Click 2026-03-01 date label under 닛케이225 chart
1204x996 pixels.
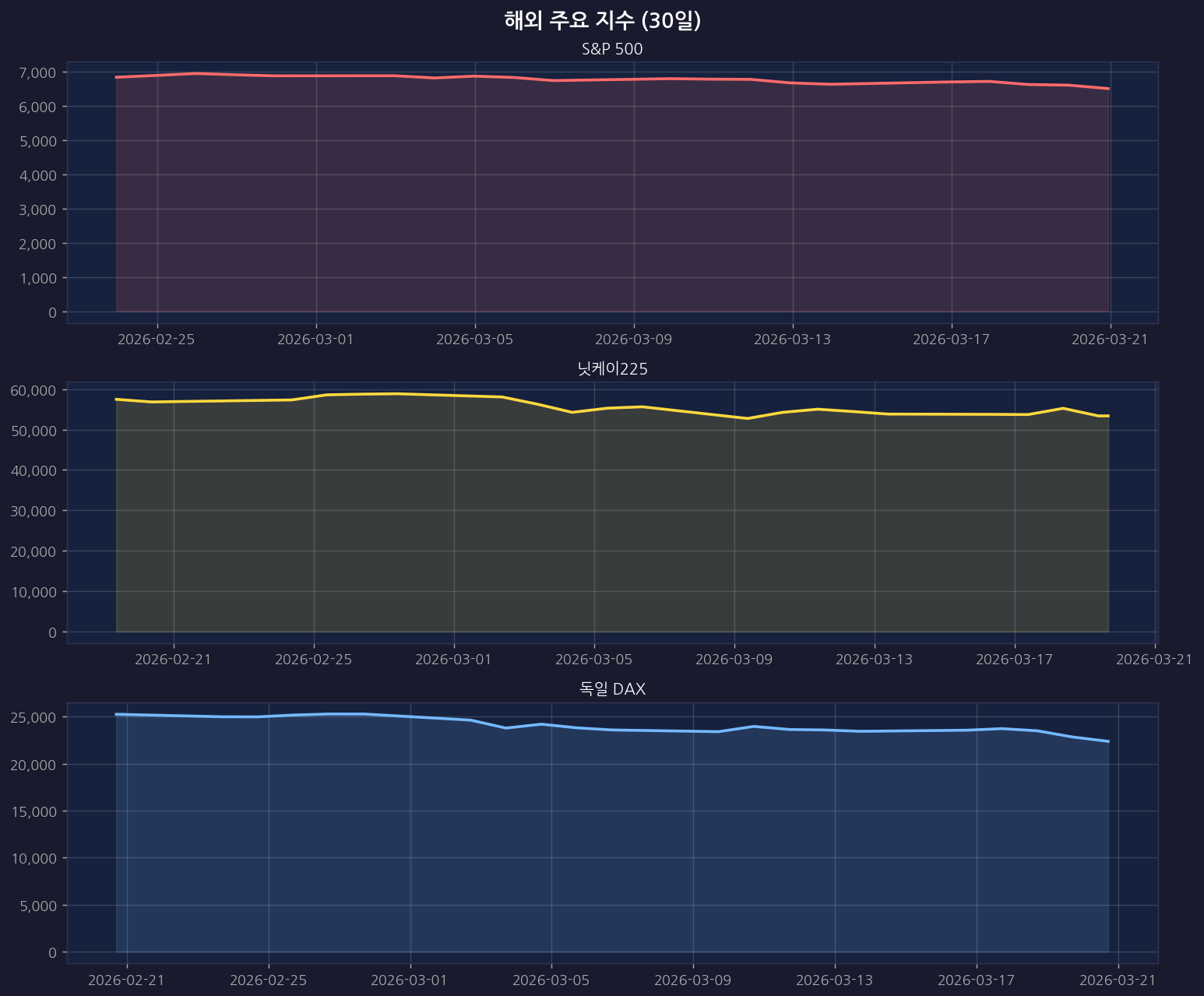point(453,660)
